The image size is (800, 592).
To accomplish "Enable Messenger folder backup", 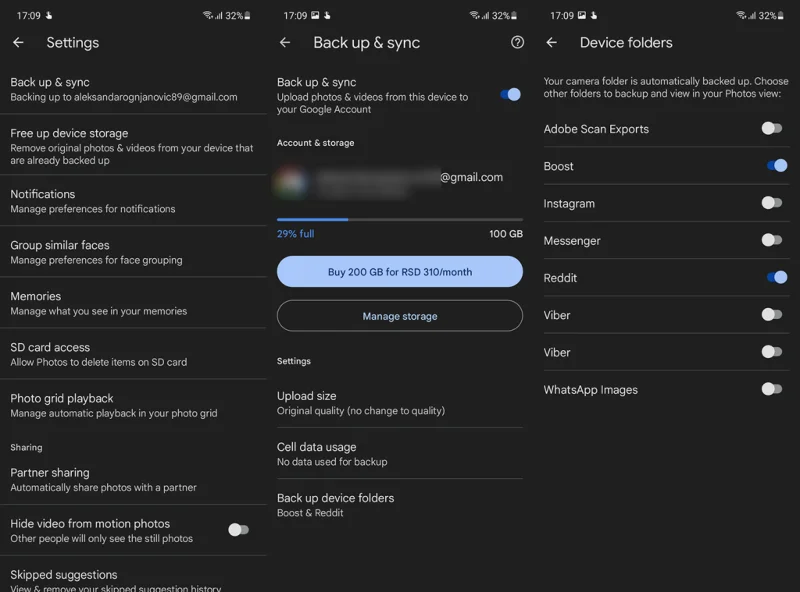I will [x=771, y=240].
